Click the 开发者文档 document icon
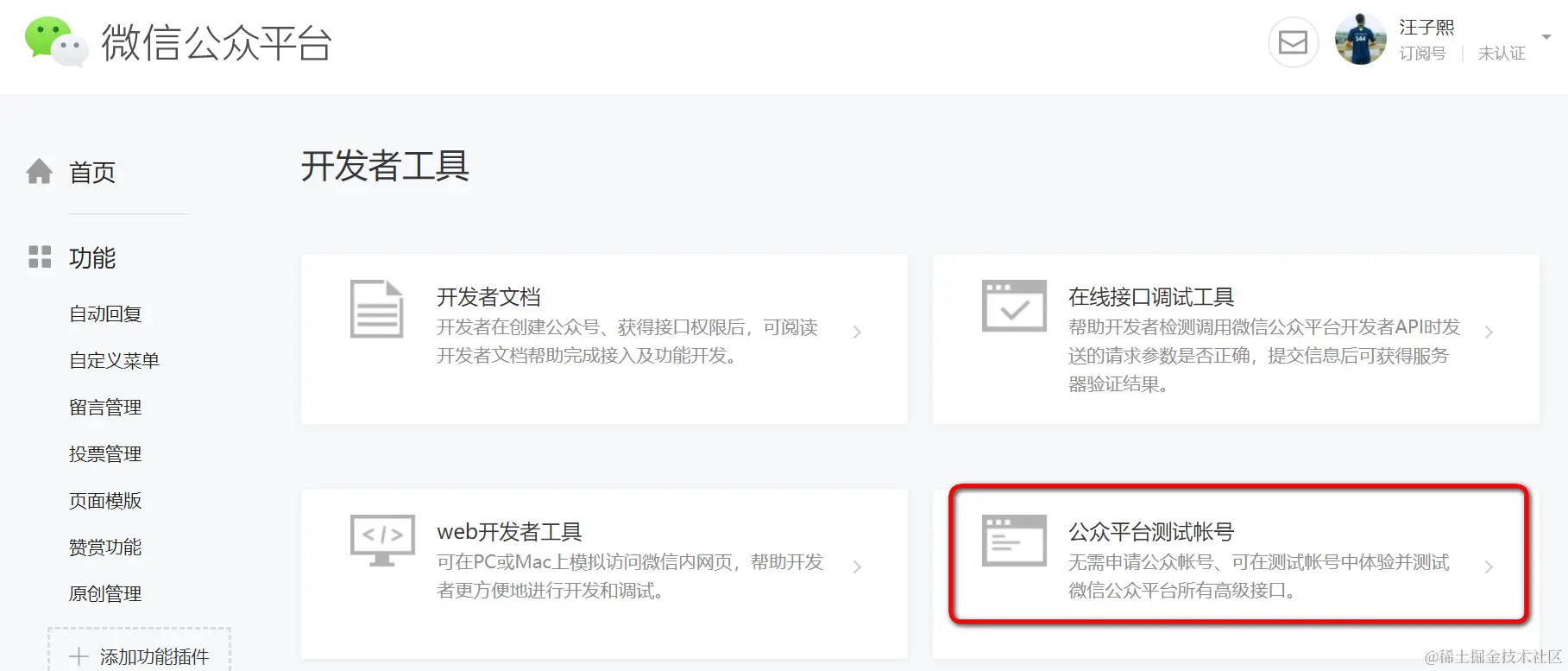The width and height of the screenshot is (1568, 671). click(376, 308)
